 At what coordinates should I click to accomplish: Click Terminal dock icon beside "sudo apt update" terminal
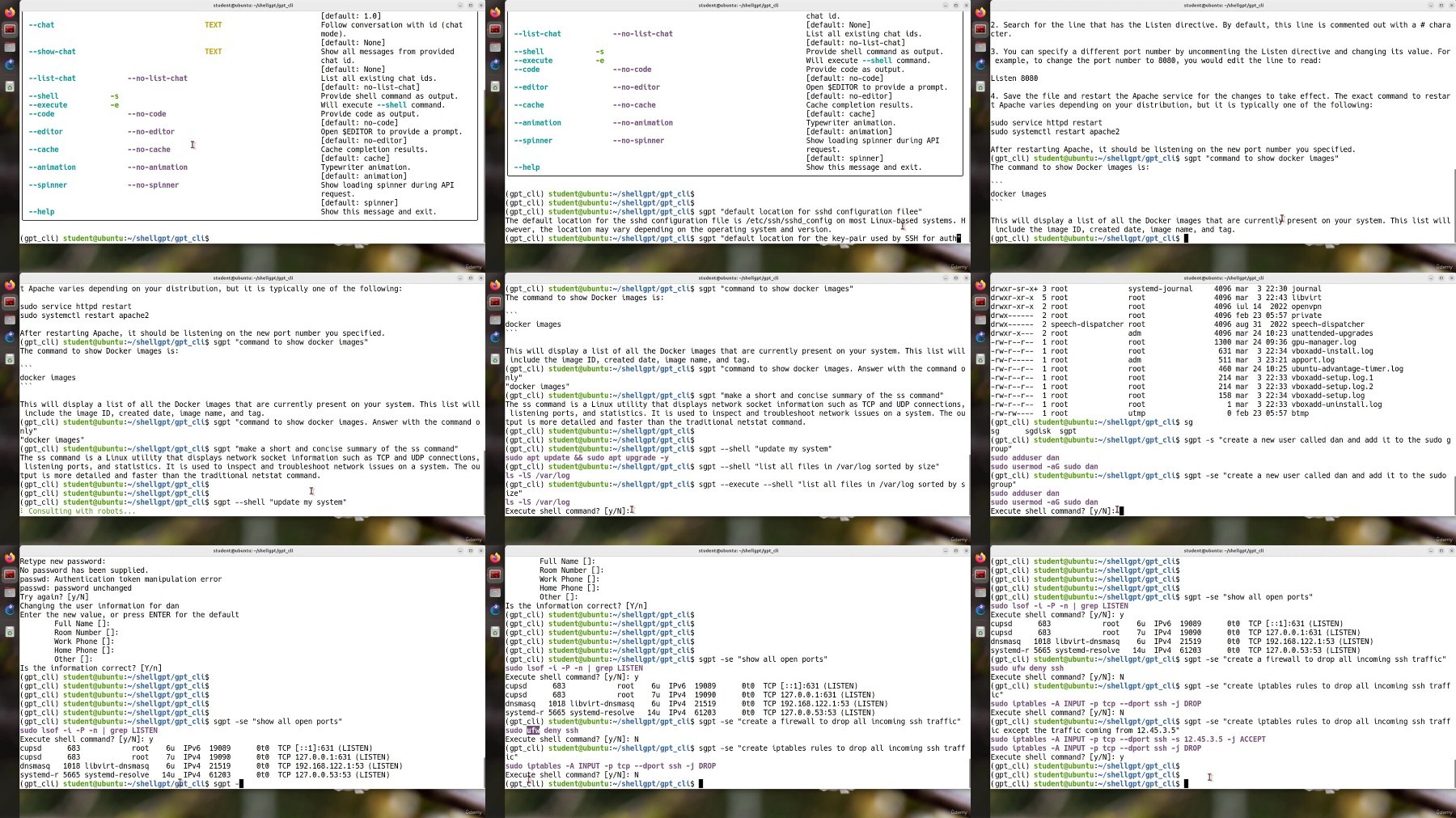pyautogui.click(x=495, y=302)
